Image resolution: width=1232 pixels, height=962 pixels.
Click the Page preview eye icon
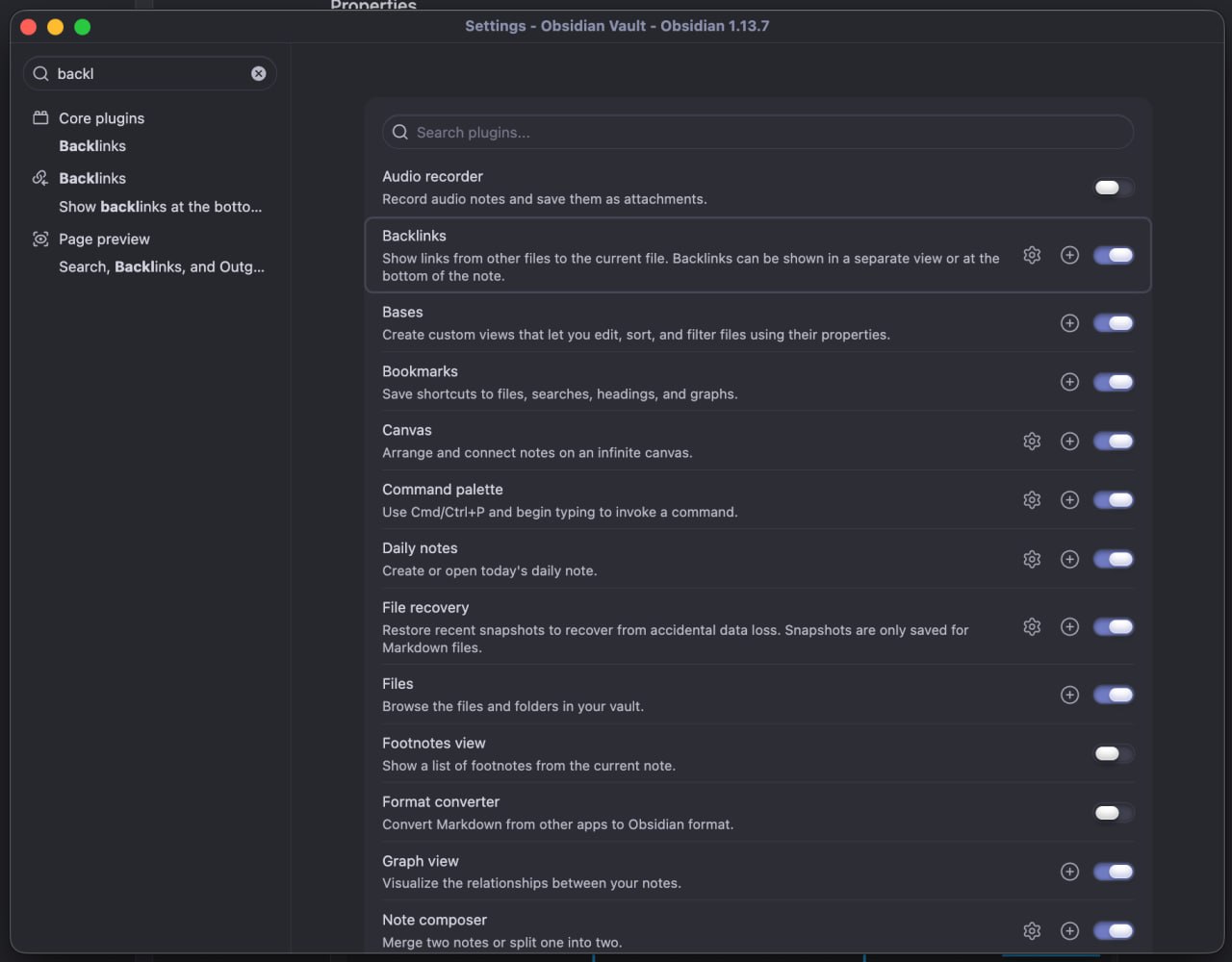pyautogui.click(x=40, y=239)
